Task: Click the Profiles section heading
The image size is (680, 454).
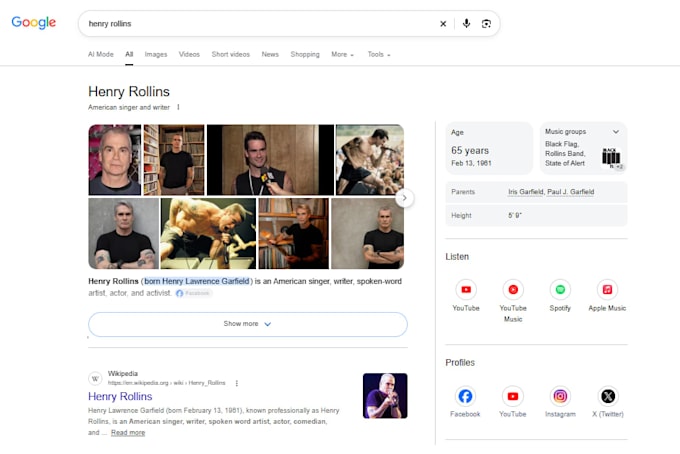Action: coord(460,363)
